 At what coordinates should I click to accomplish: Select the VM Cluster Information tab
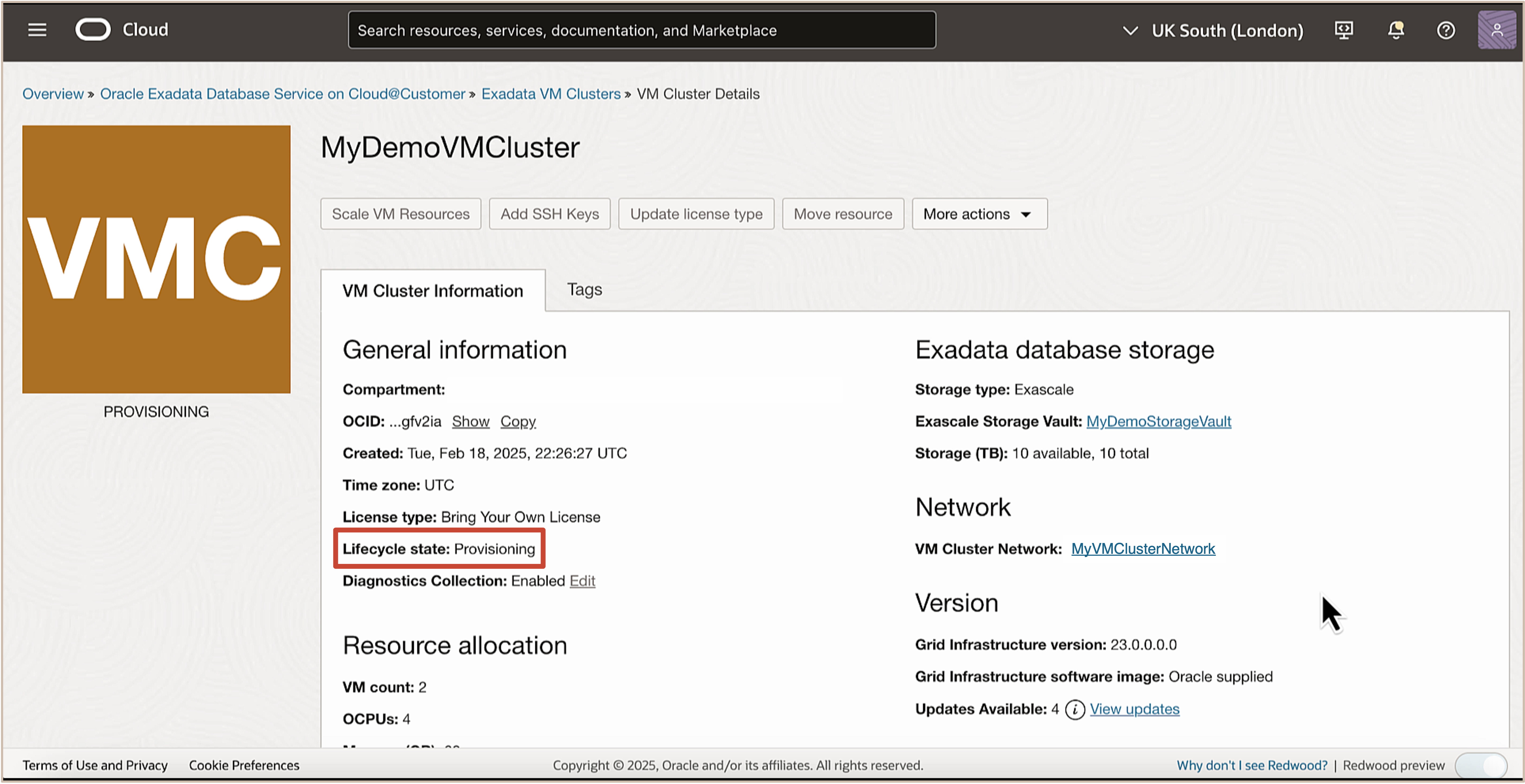433,291
